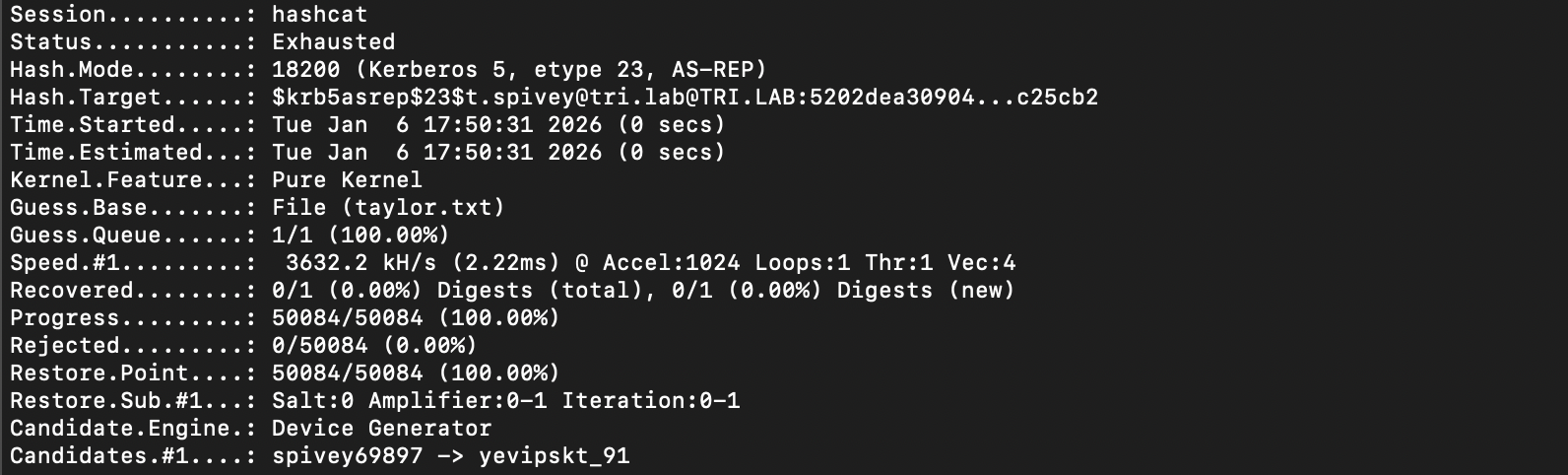The height and width of the screenshot is (475, 1568).
Task: Click the Rejected value "0/50084 (0.00%)"
Action: [374, 346]
